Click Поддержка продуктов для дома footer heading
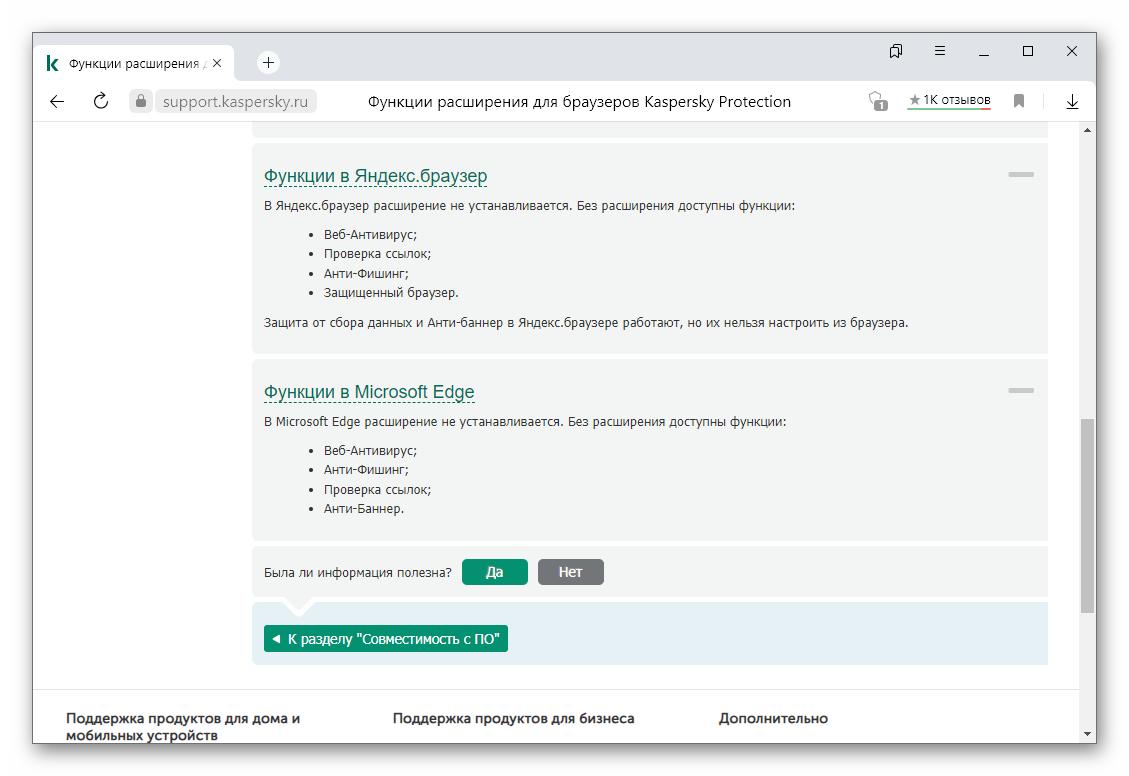 (183, 726)
